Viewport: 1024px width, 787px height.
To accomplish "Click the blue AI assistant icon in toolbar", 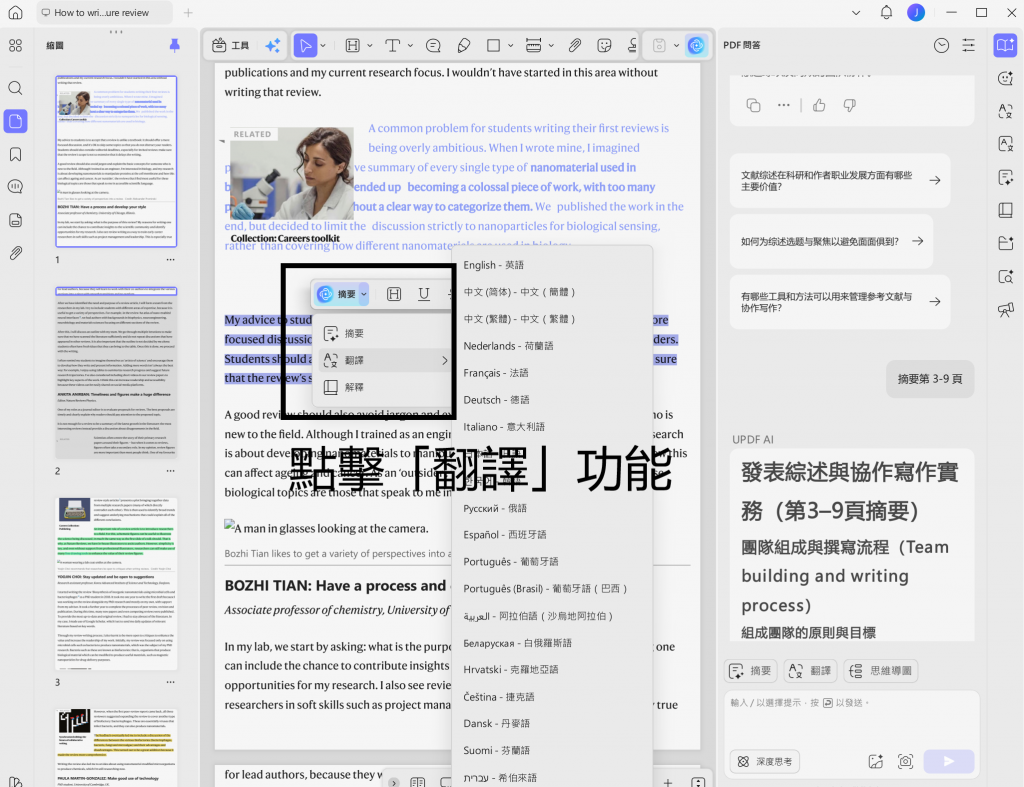I will pos(696,45).
